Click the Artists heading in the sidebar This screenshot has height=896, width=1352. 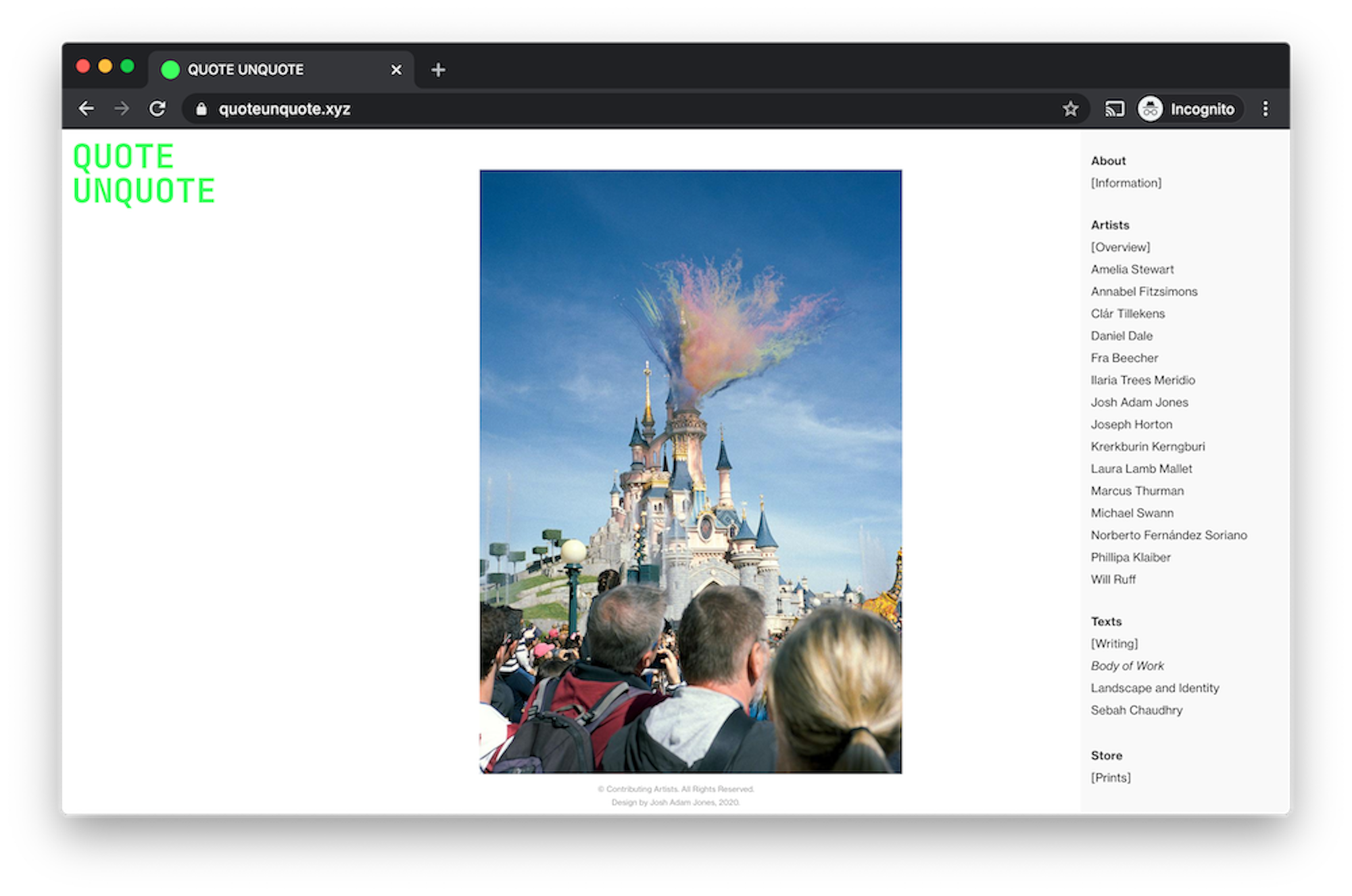(1110, 225)
